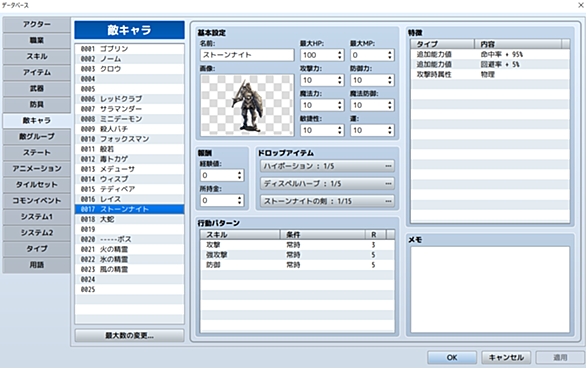The height and width of the screenshot is (368, 586).
Task: Switch to the ステート tab
Action: click(36, 153)
